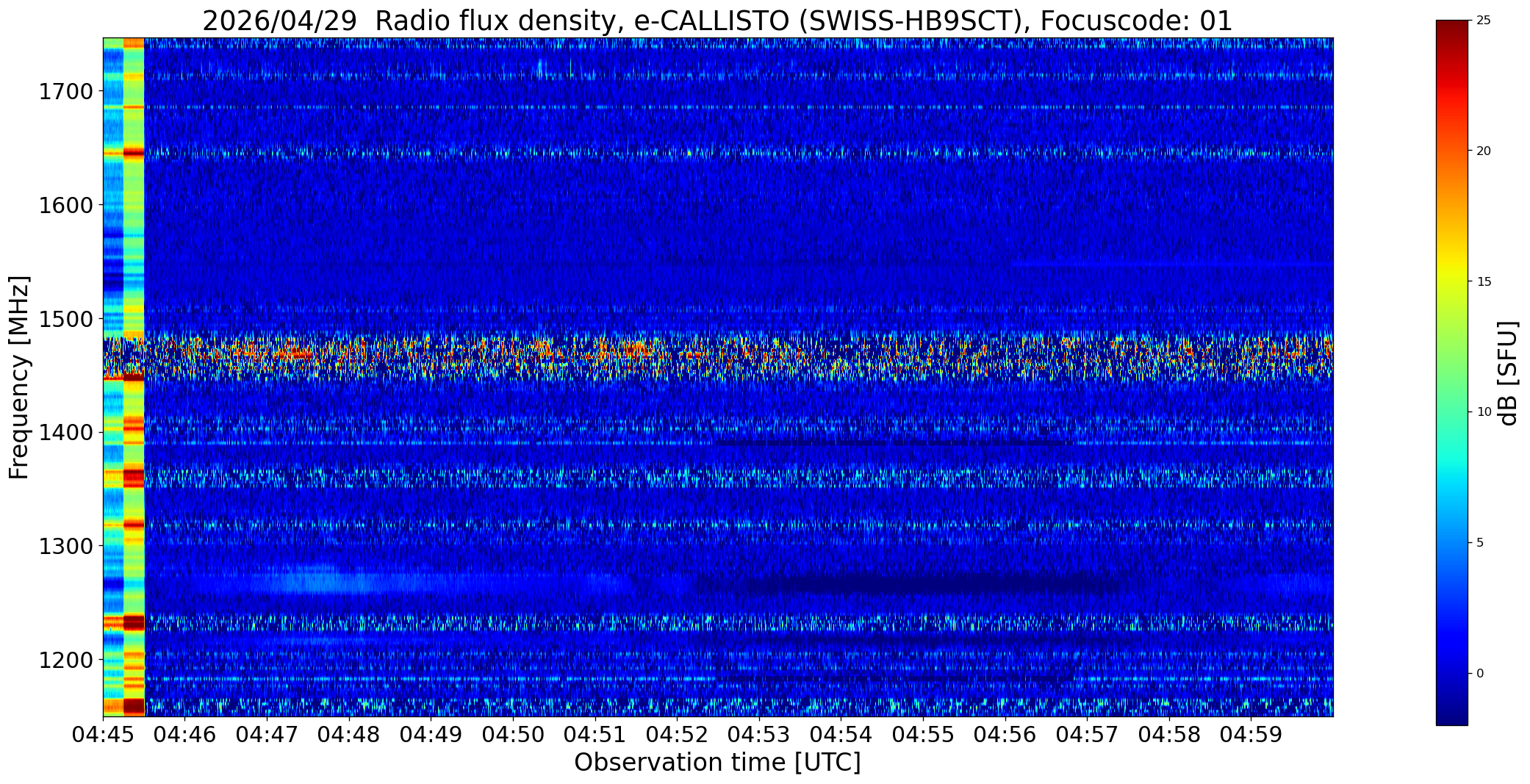
Task: Click the 04:51 time tick label
Action: click(x=595, y=735)
